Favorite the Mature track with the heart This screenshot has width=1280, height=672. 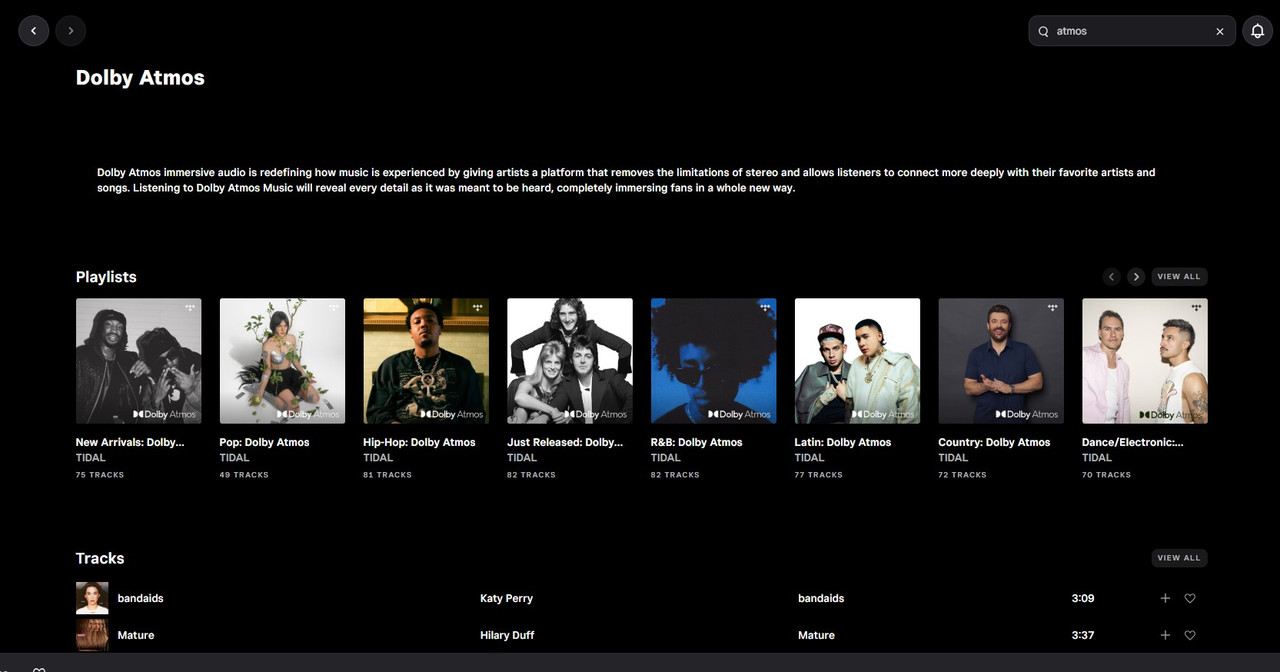pyautogui.click(x=1190, y=635)
